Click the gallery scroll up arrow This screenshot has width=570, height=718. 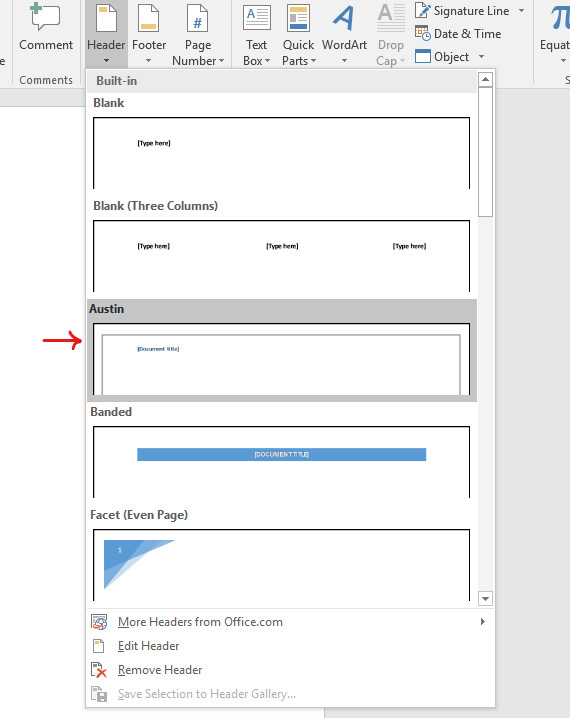coord(485,80)
